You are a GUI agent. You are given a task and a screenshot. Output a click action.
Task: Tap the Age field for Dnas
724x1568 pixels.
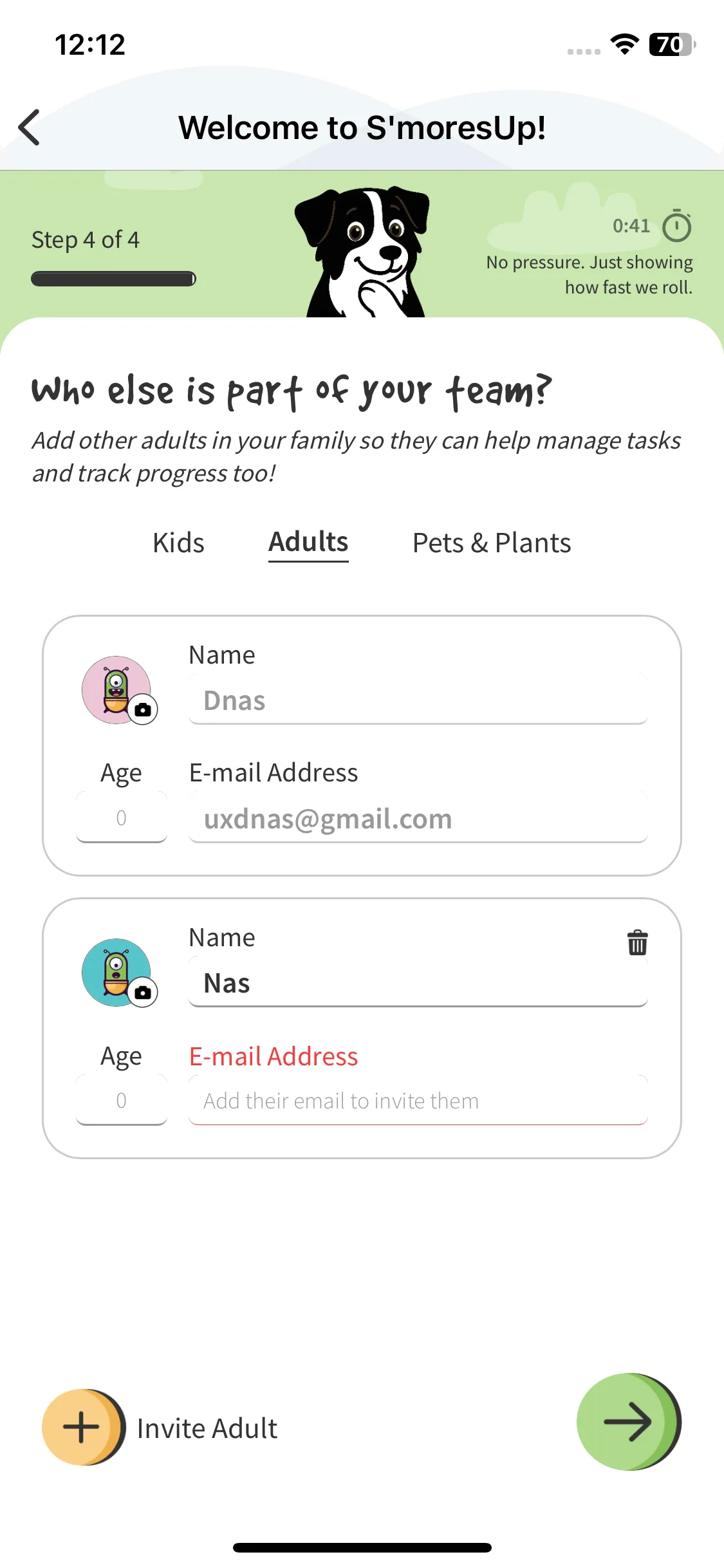[x=122, y=818]
